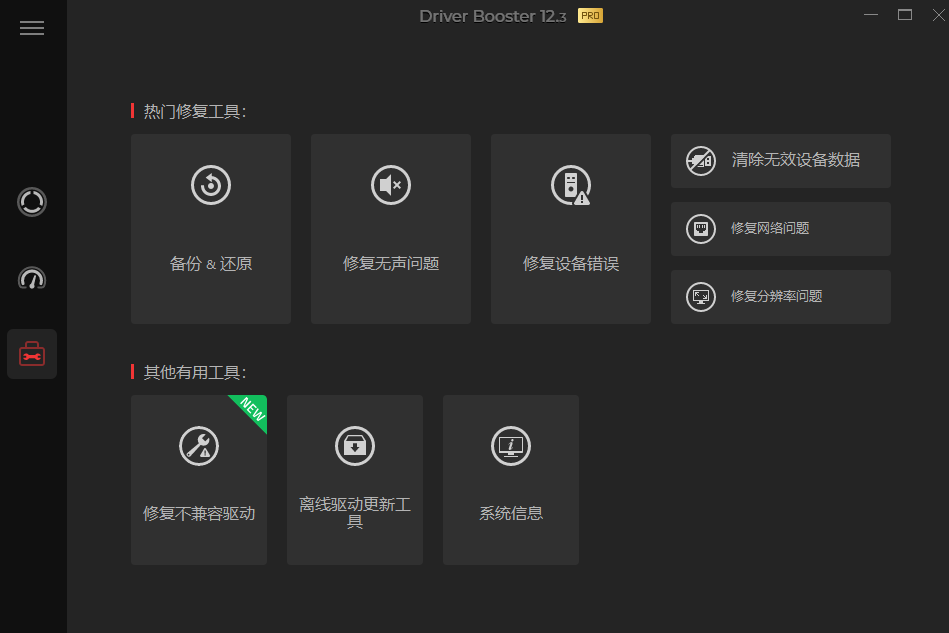Open the hamburger menu
Viewport: 949px width, 633px height.
[x=31, y=28]
